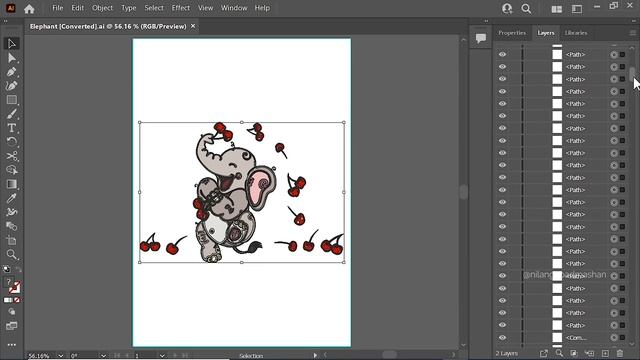Open the drawing modes icon
The width and height of the screenshot is (640, 360).
click(x=12, y=312)
